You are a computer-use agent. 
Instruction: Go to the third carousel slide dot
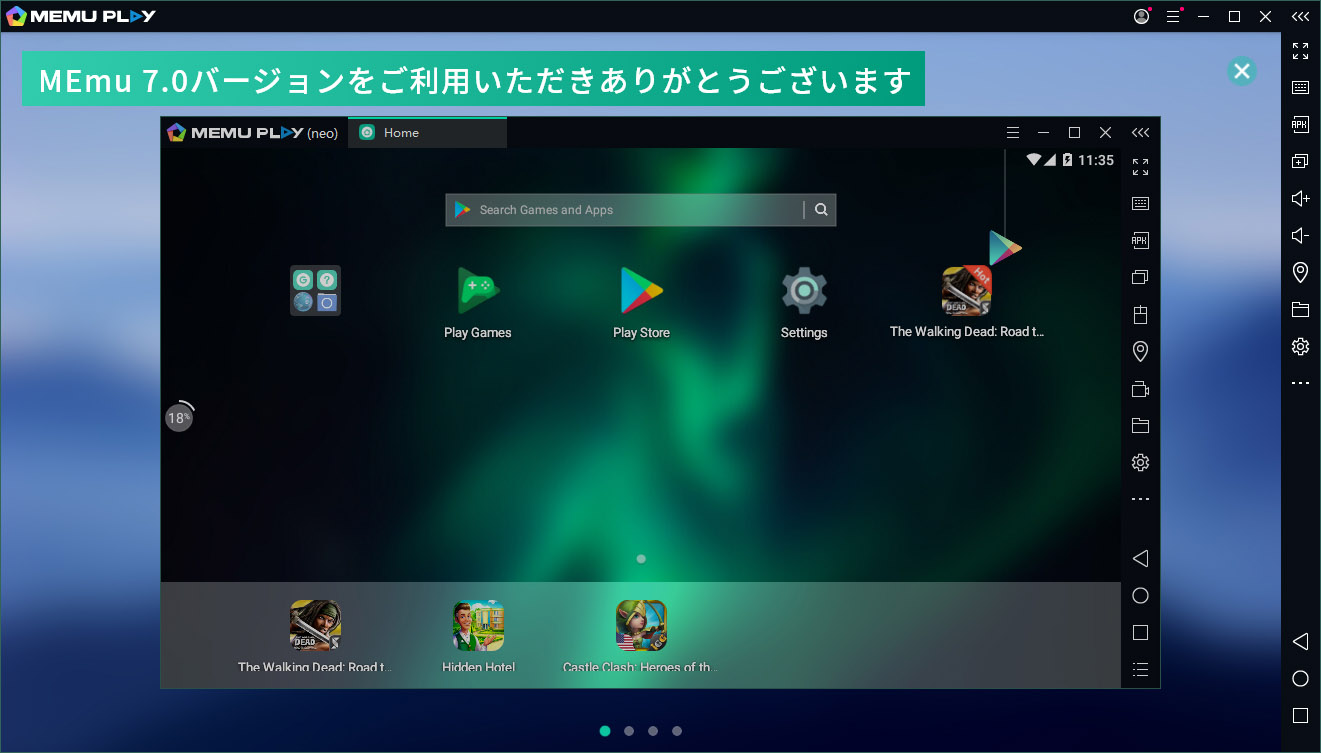pos(653,731)
